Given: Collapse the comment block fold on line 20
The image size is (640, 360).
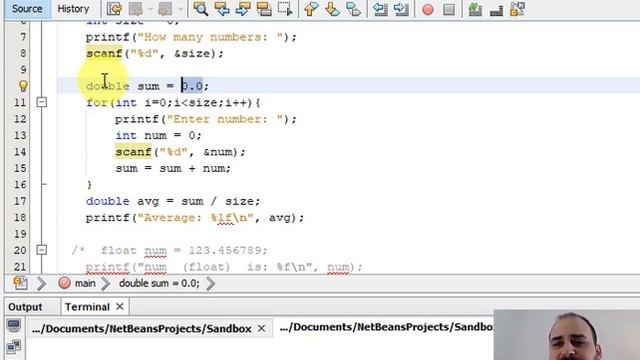Looking at the screenshot, I should (42, 250).
